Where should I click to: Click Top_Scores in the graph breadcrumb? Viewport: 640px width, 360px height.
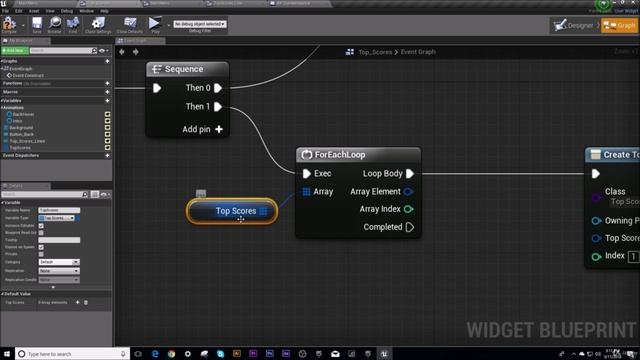pyautogui.click(x=375, y=52)
